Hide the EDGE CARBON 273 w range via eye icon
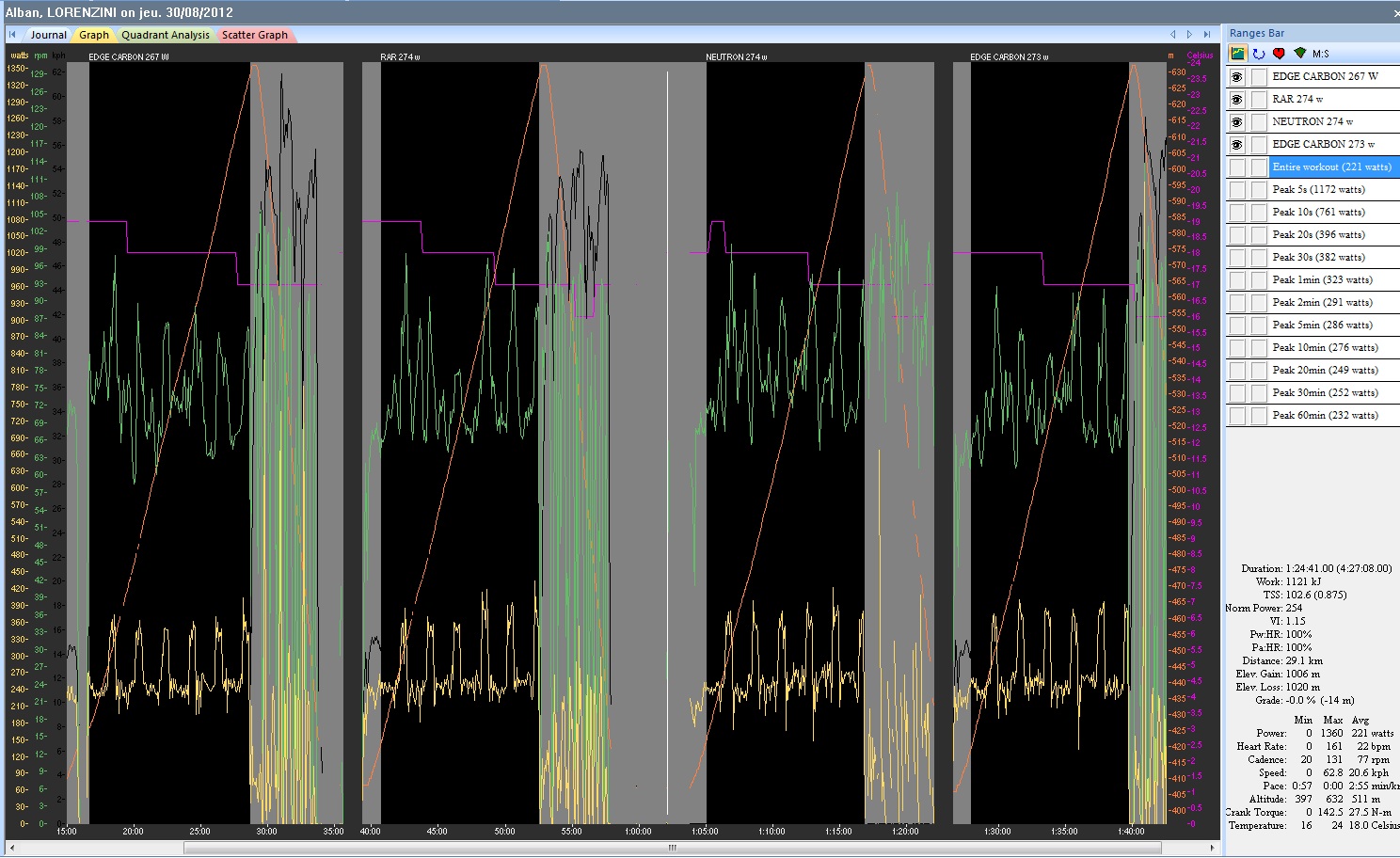Viewport: 1400px width, 858px height. 1237,144
